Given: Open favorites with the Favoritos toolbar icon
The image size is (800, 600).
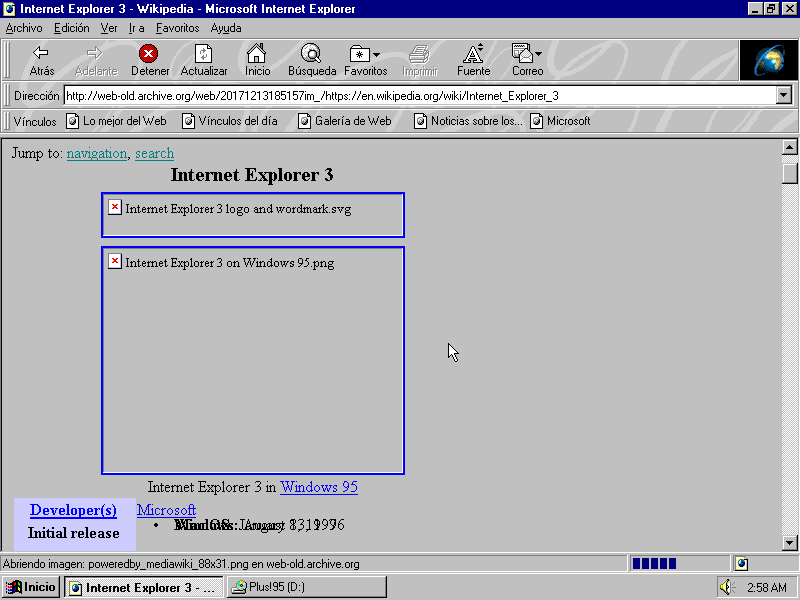Looking at the screenshot, I should tap(362, 55).
